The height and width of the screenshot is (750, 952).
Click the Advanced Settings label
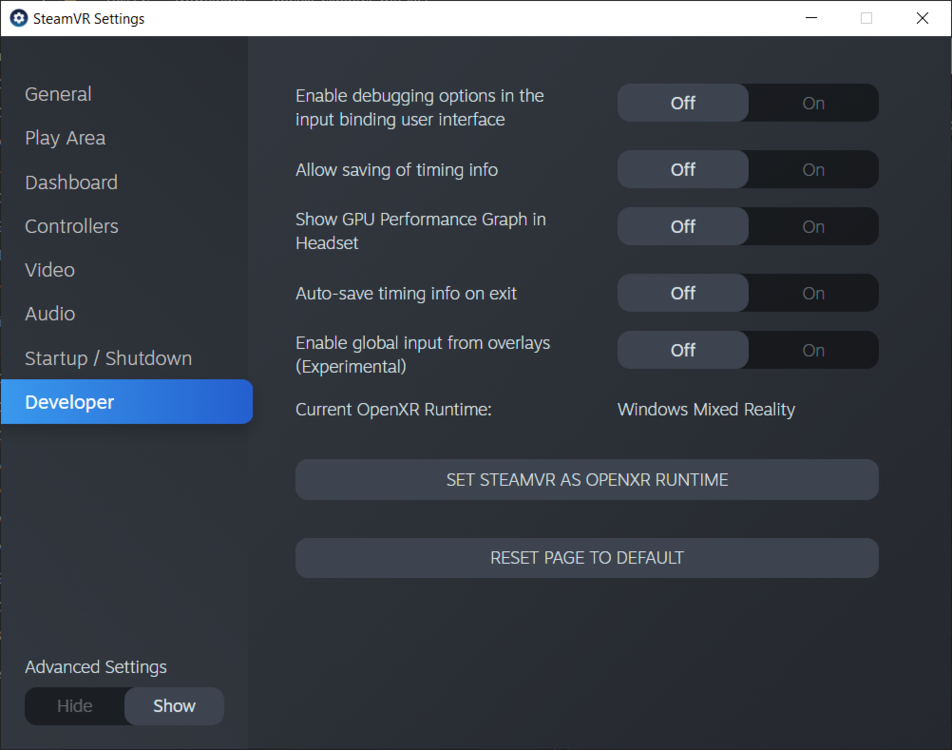point(96,667)
